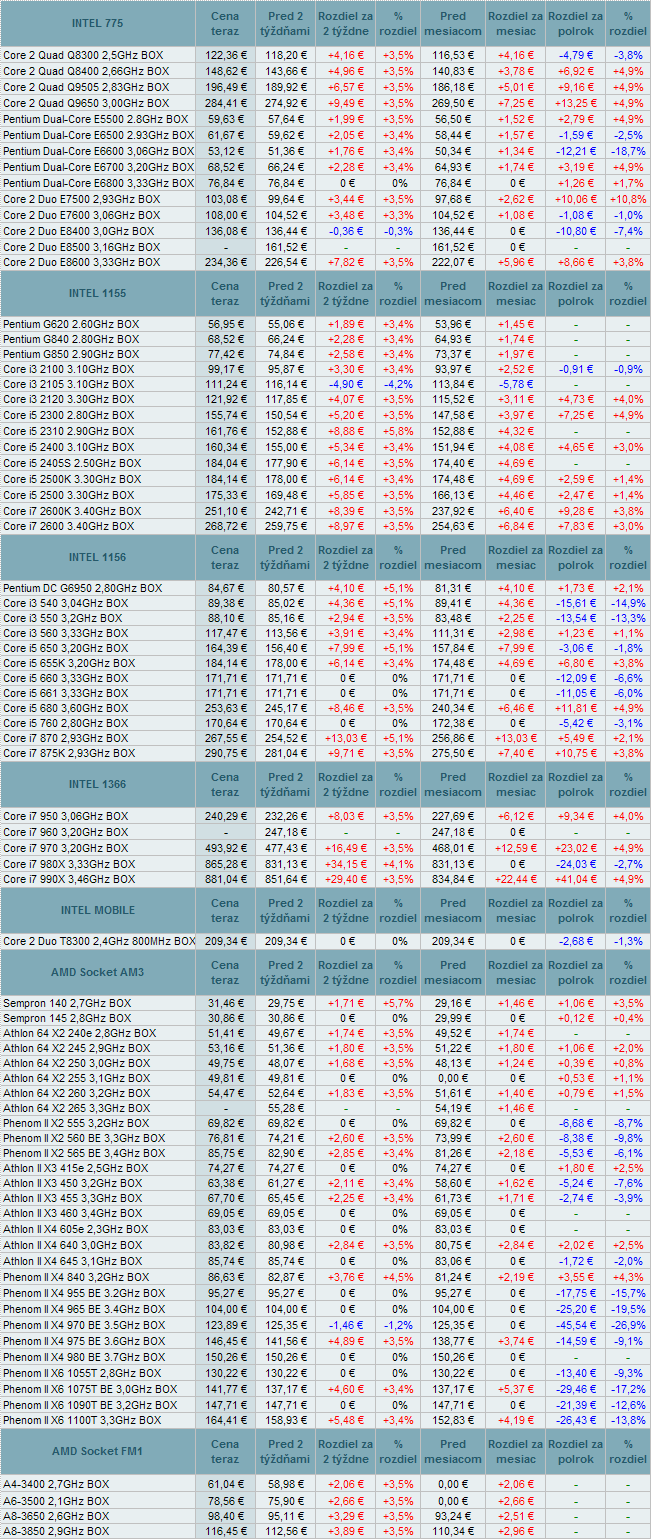651x1539 pixels.
Task: Click the Phenom II X2 555 3,2GHz BOX name
Action: click(79, 1125)
